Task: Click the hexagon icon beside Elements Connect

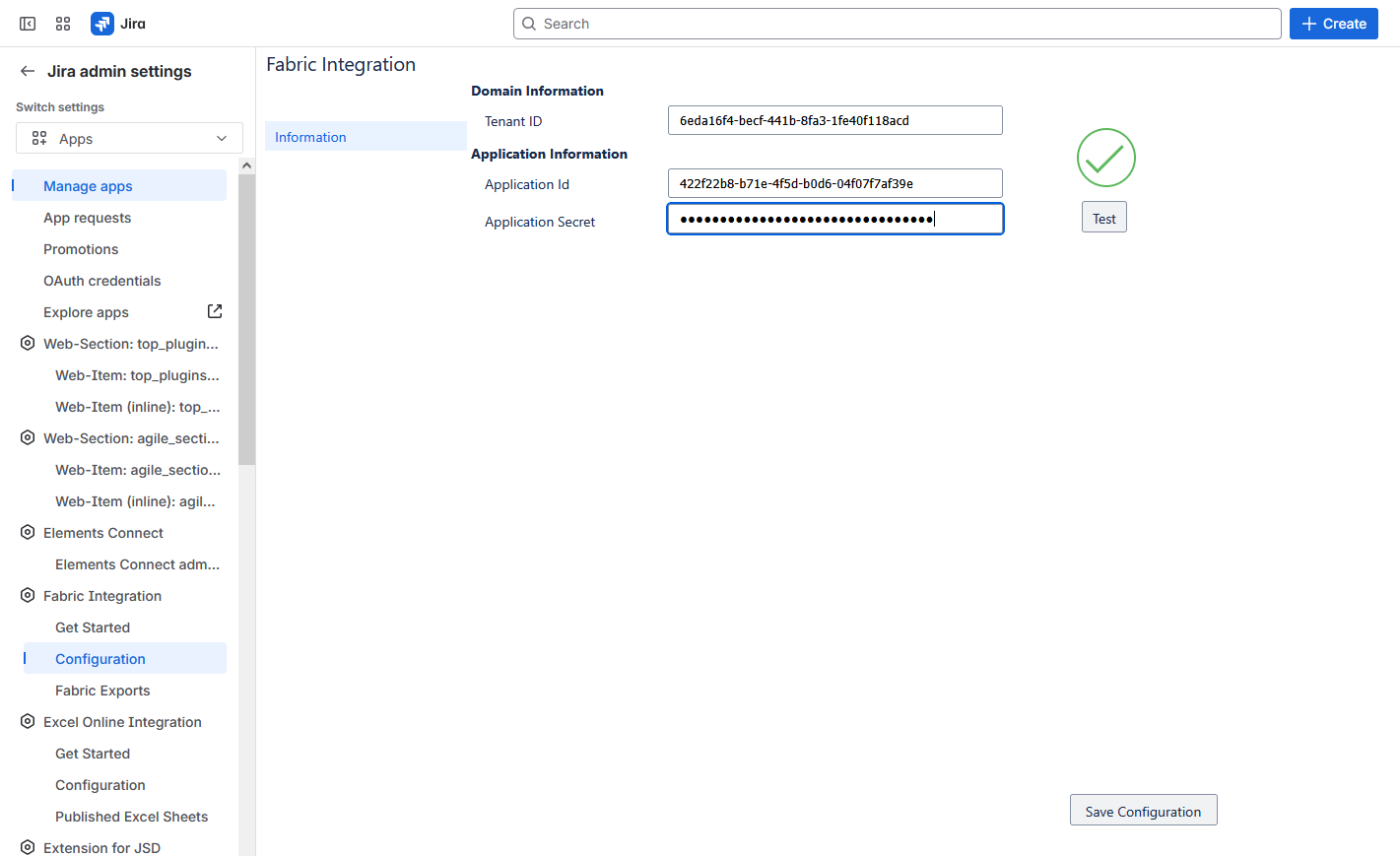Action: [28, 533]
